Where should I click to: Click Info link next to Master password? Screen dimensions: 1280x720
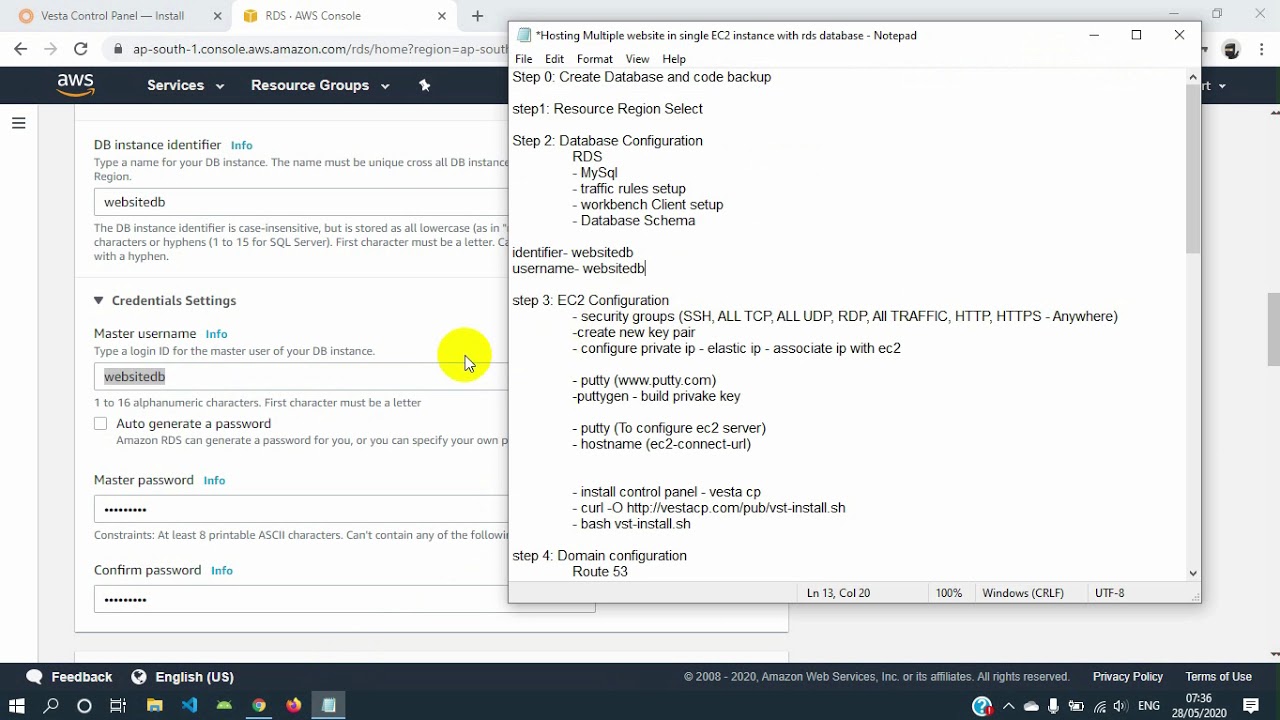[214, 480]
